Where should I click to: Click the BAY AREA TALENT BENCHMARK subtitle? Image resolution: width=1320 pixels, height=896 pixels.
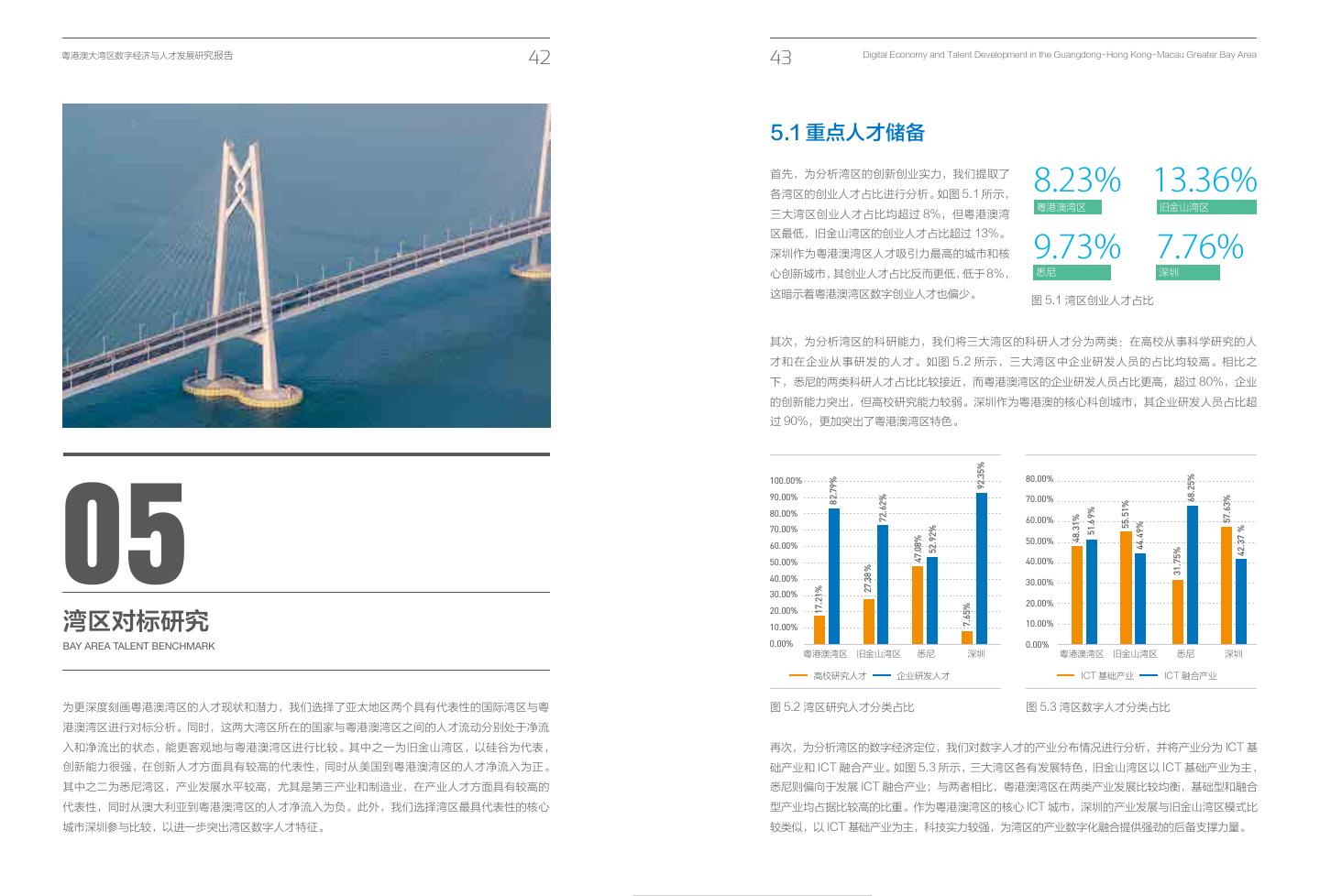(x=138, y=646)
